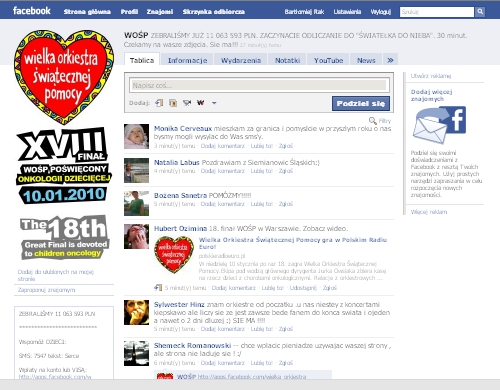Go to Strona główna in header

coord(87,12)
